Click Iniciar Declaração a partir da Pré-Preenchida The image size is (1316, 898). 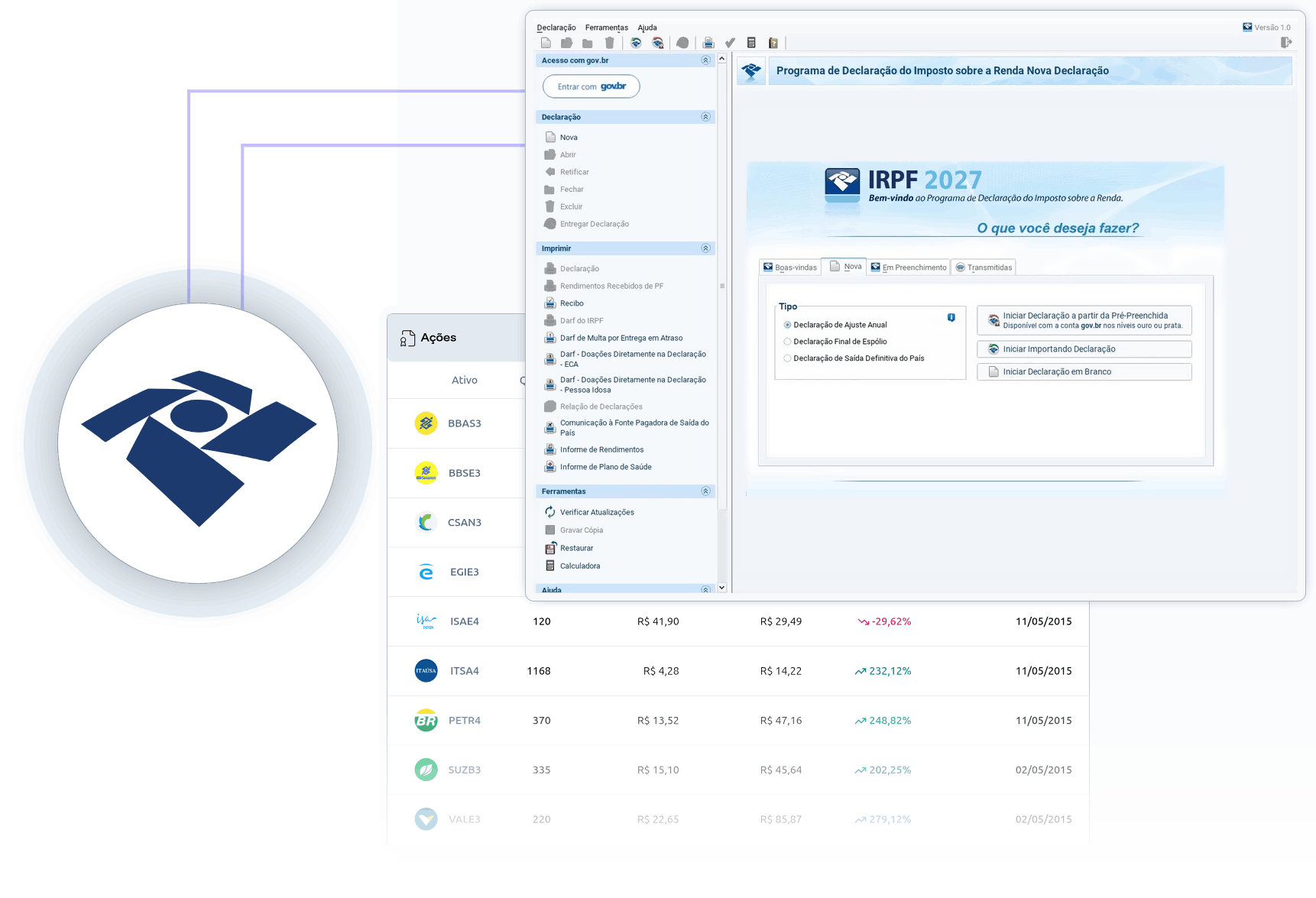(x=1084, y=320)
